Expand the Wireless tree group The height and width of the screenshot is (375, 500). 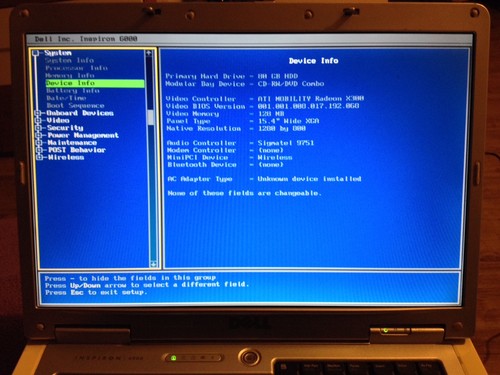pos(40,157)
